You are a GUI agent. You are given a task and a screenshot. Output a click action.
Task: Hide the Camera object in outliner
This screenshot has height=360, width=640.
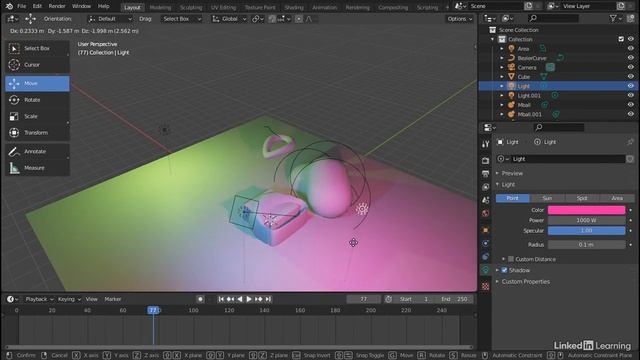(x=631, y=67)
